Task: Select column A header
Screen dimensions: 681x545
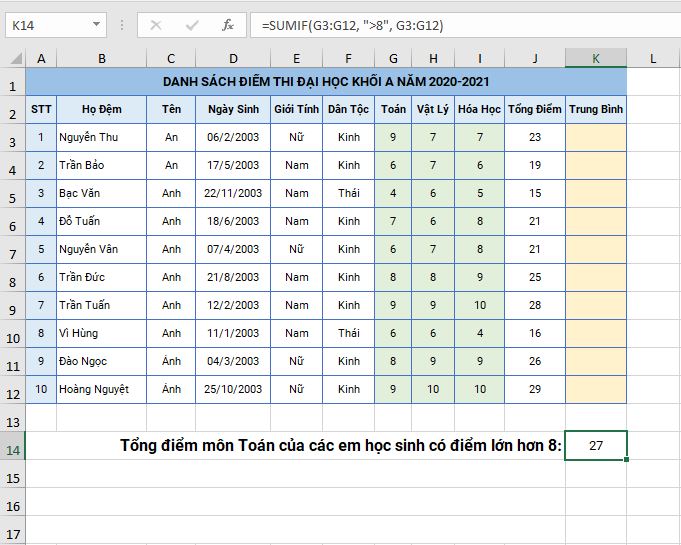Action: pyautogui.click(x=41, y=58)
